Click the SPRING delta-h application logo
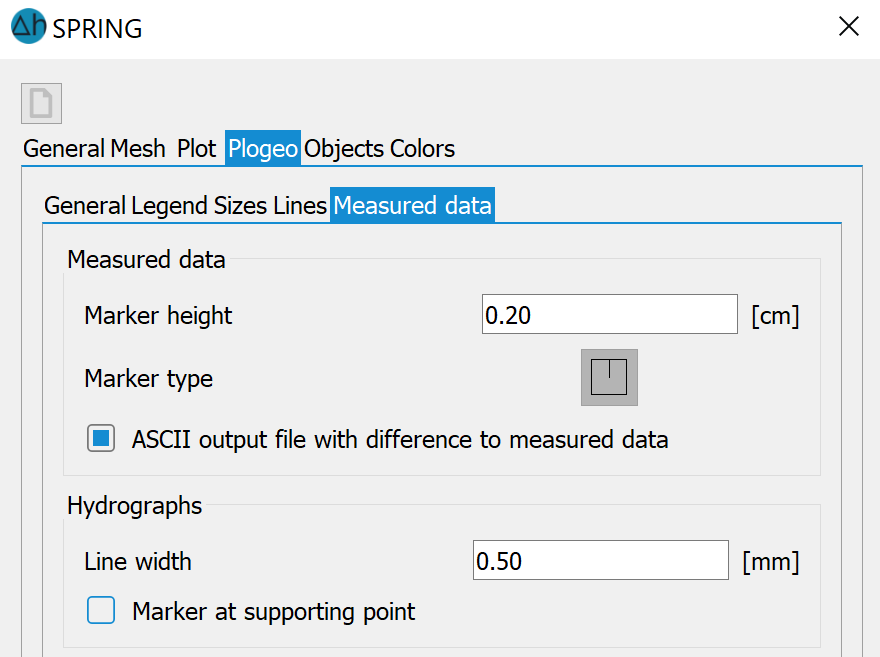 click(29, 26)
